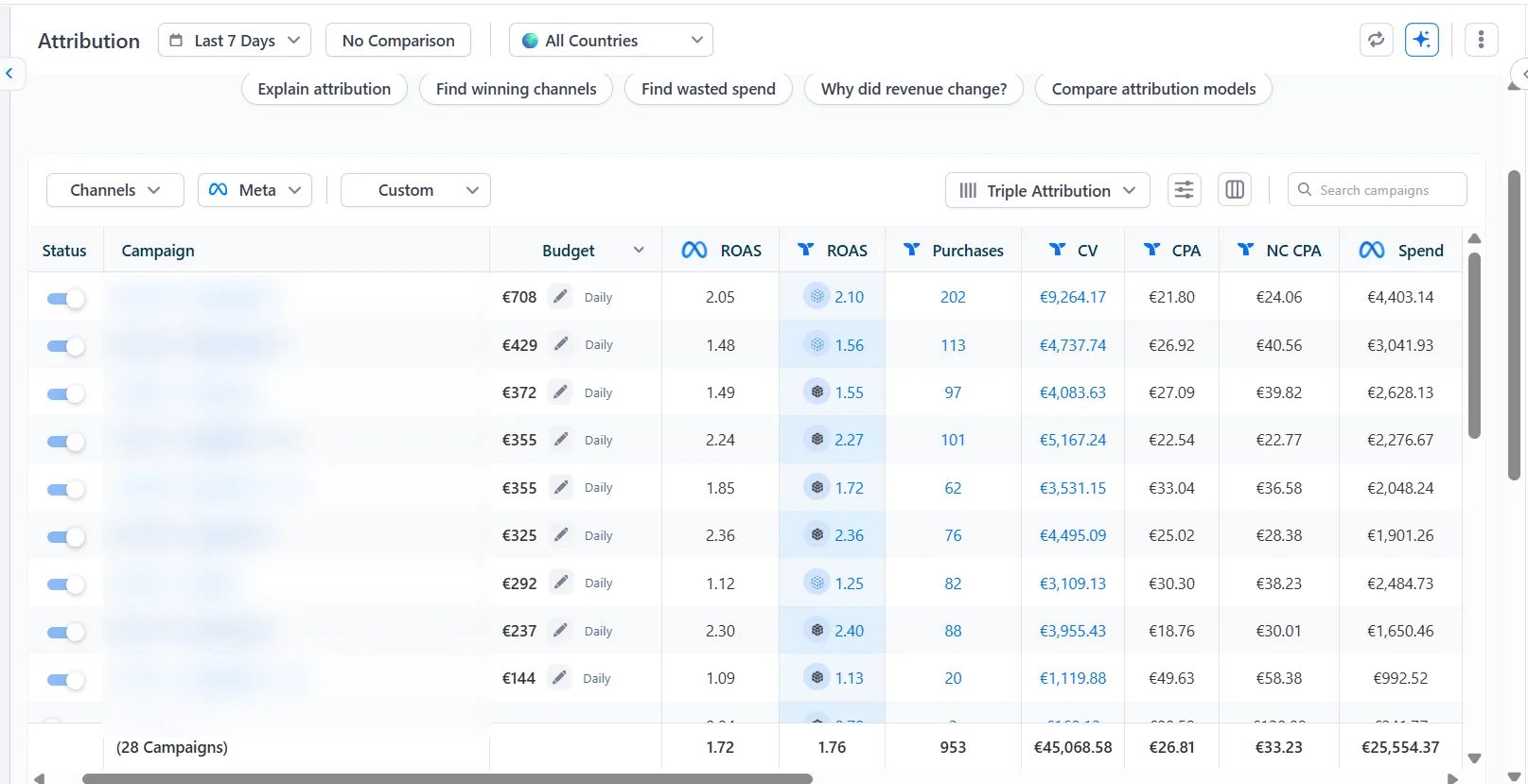Viewport: 1528px width, 784px height.
Task: Open the table filter settings icon
Action: coord(1184,190)
